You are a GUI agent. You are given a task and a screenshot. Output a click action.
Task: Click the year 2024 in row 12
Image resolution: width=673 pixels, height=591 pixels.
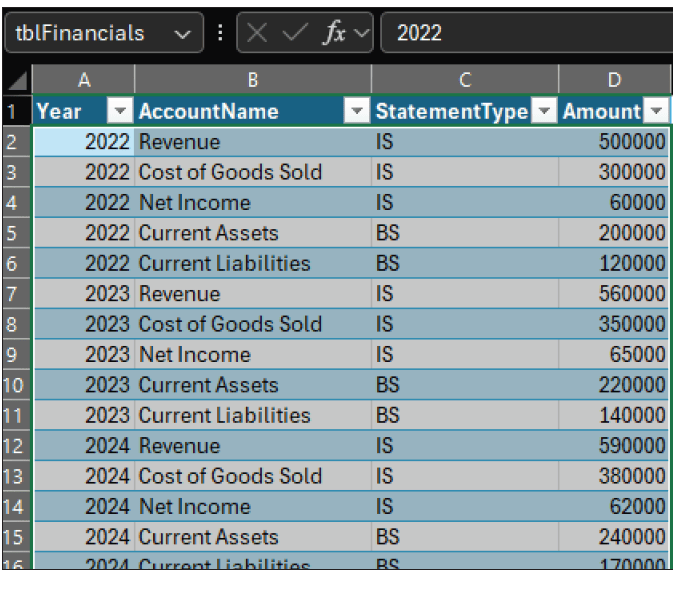84,446
